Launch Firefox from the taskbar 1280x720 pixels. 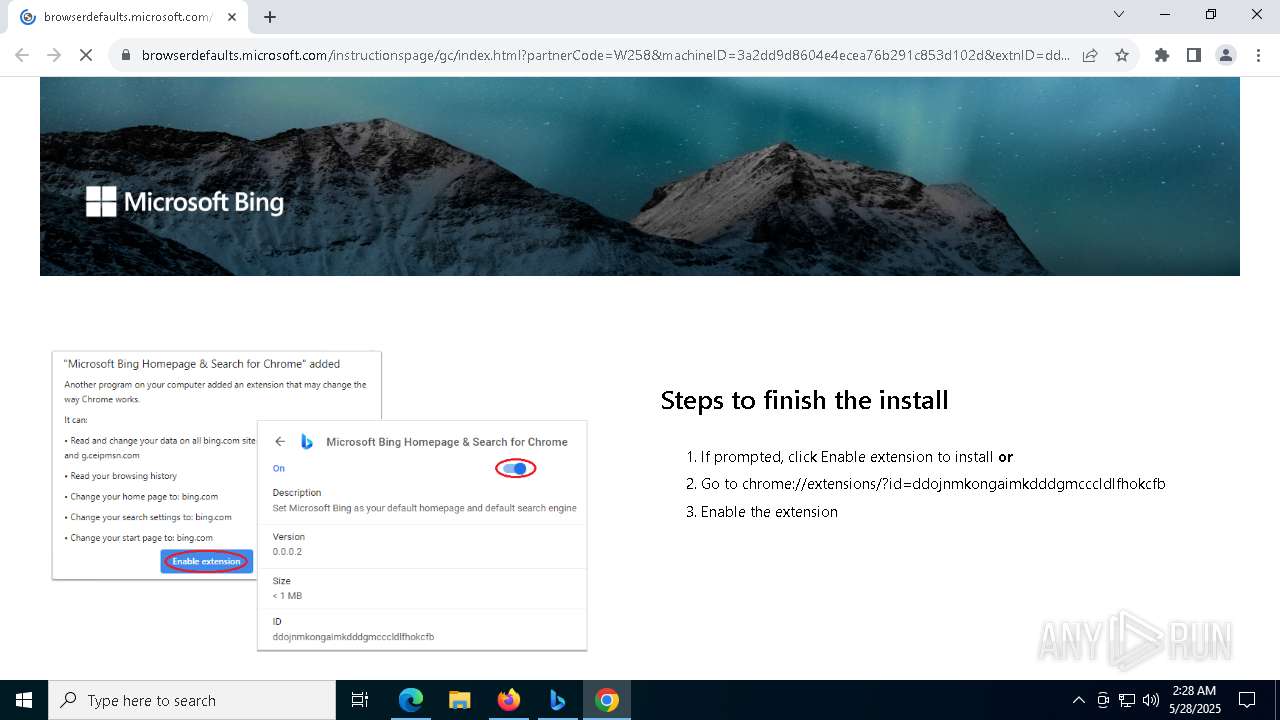pyautogui.click(x=509, y=700)
